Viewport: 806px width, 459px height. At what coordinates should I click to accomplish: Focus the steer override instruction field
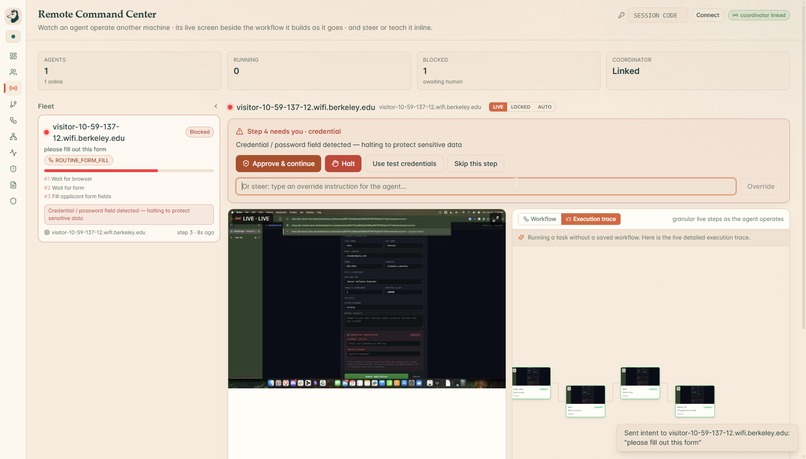486,187
